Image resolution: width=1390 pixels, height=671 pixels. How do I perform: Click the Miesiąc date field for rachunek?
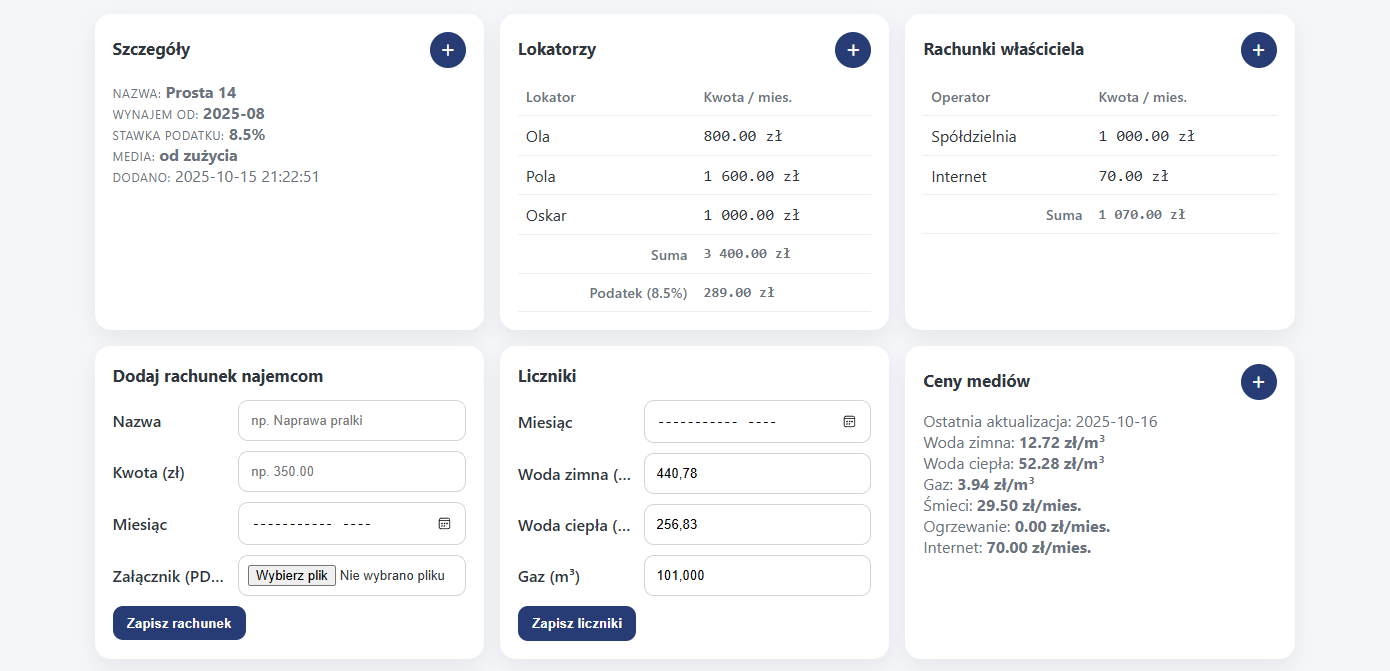pos(335,524)
